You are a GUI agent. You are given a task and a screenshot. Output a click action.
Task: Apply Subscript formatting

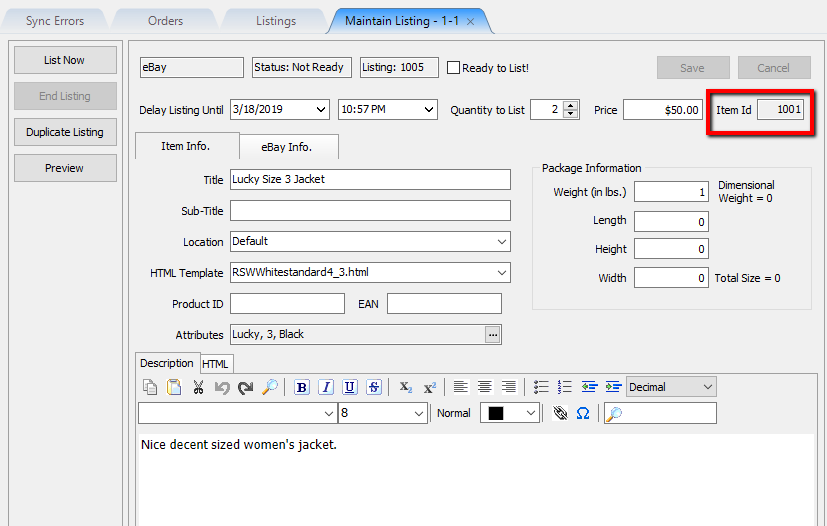pos(406,387)
